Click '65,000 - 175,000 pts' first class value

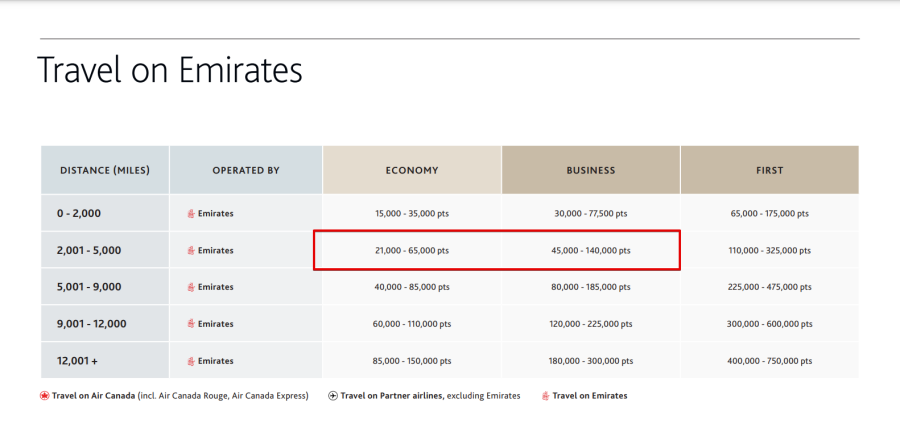(x=770, y=213)
